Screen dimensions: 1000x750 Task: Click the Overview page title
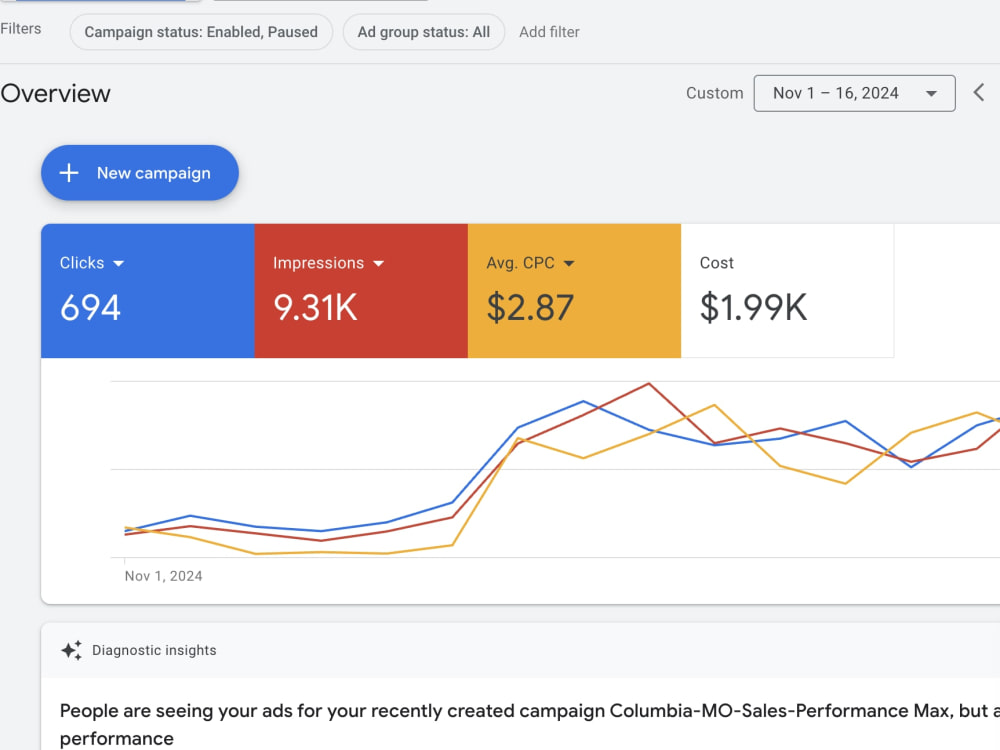pos(55,93)
